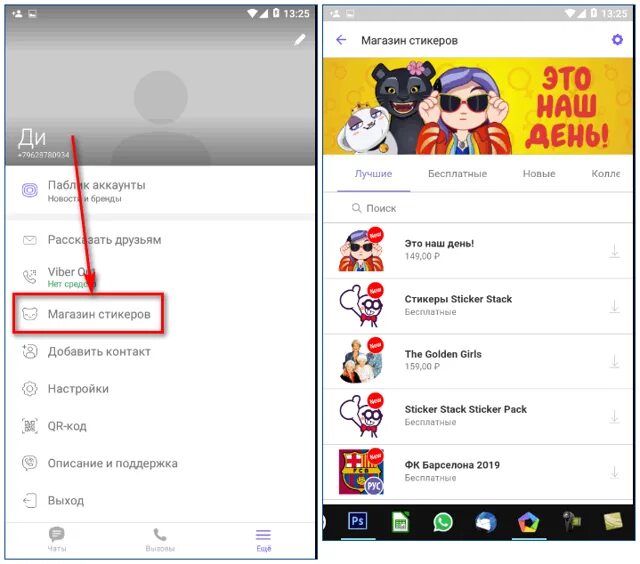Download Sticker Stack Sticker Pack
The height and width of the screenshot is (564, 640).
614,417
